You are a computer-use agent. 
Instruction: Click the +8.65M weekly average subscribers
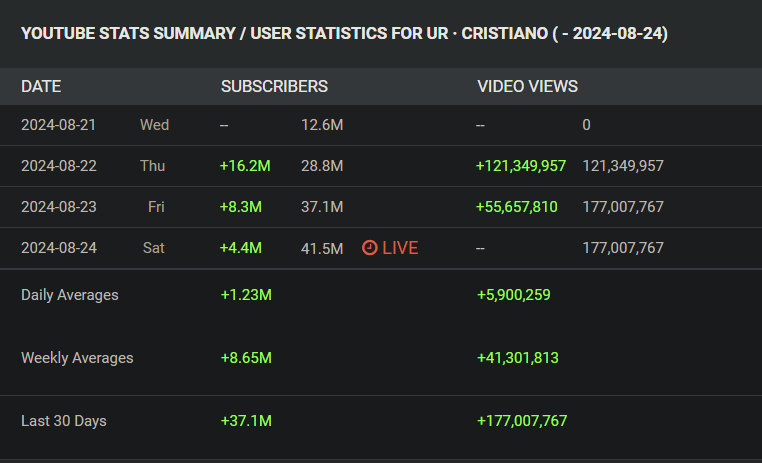coord(246,358)
